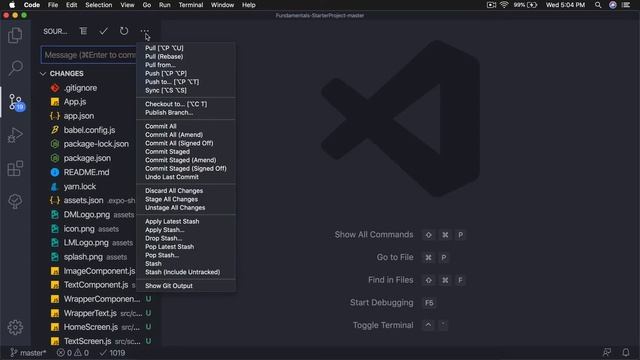Click errors and warnings count in status bar
The image size is (640, 360).
pos(73,353)
